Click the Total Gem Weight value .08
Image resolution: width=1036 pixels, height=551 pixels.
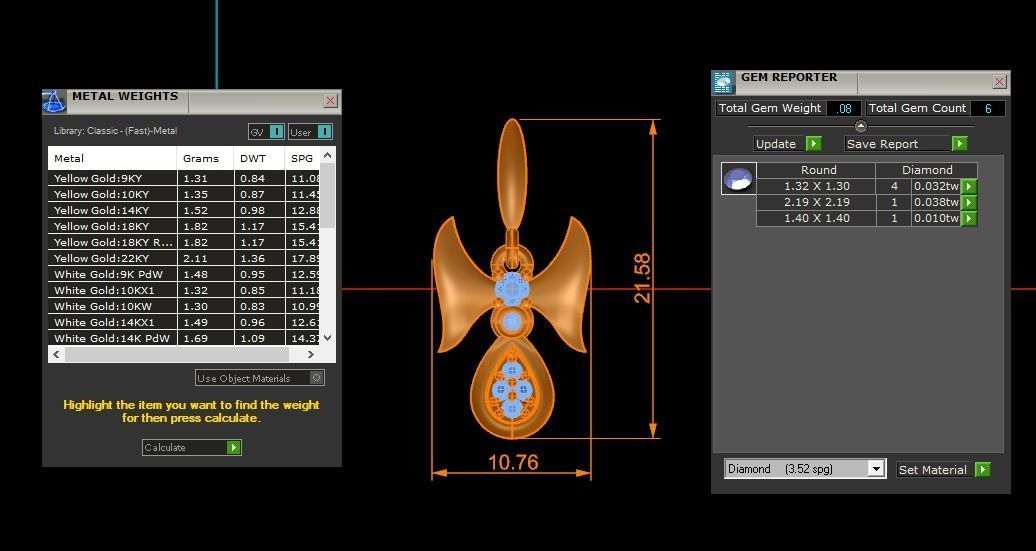coord(844,108)
